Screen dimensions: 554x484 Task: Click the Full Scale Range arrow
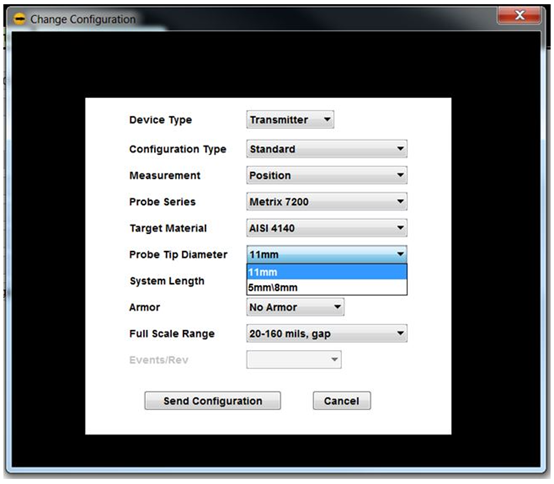(400, 334)
